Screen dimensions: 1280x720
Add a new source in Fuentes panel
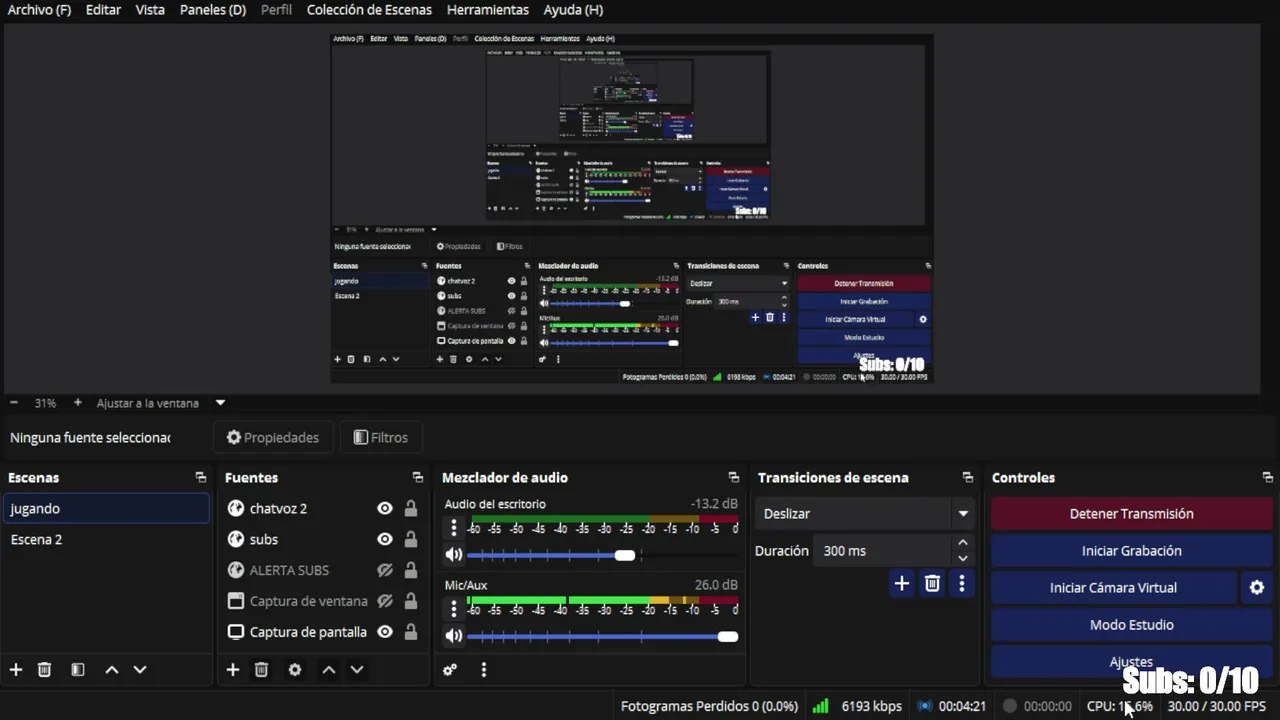pyautogui.click(x=233, y=670)
